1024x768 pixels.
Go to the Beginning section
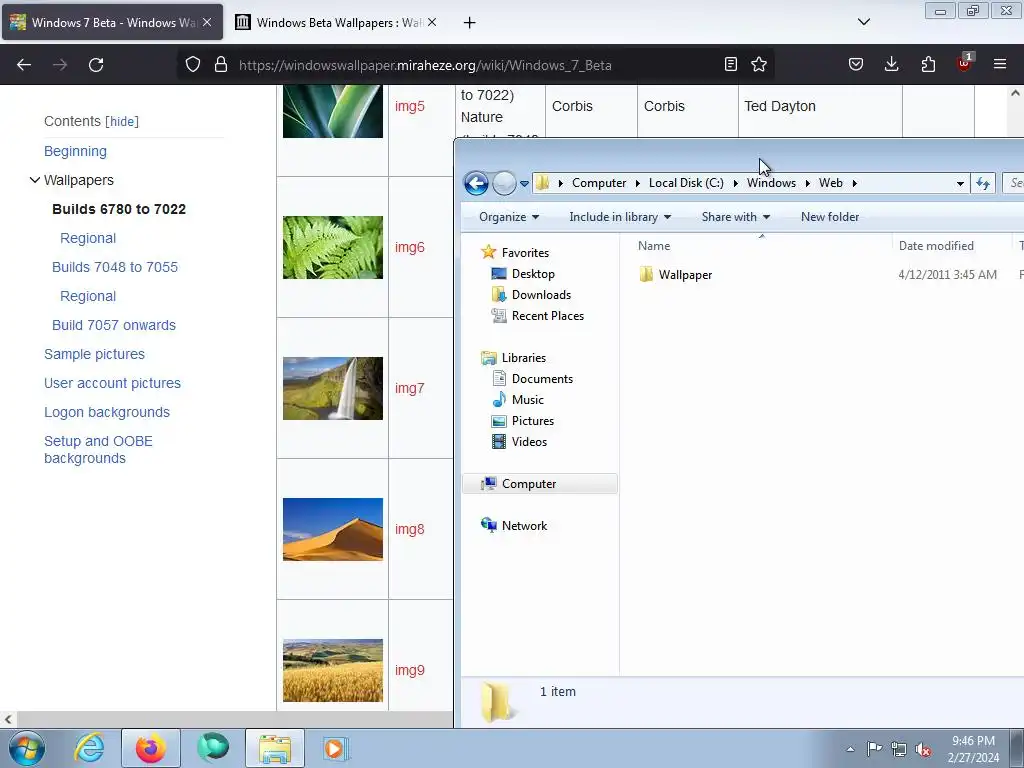(x=75, y=151)
